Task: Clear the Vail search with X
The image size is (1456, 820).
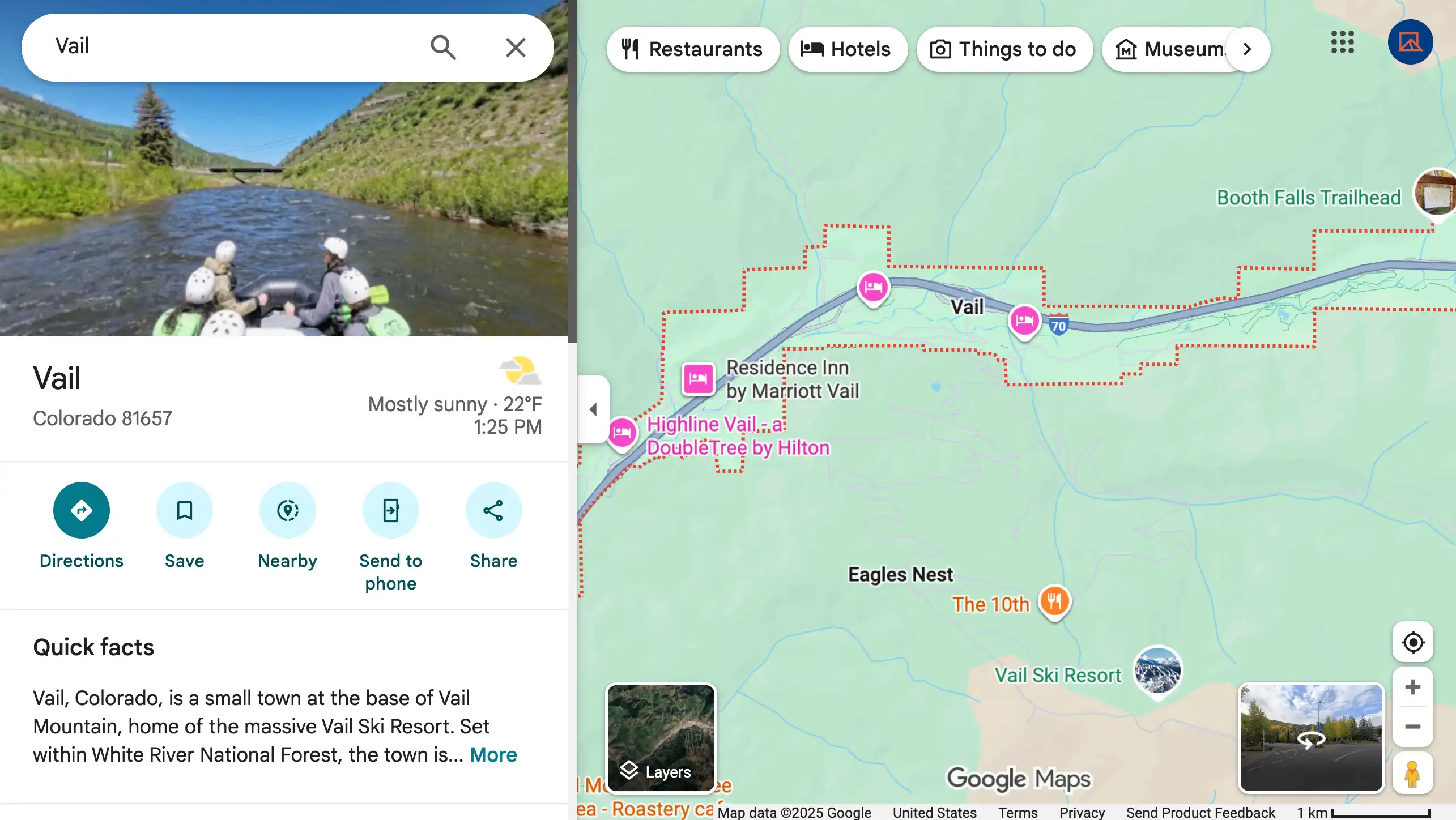Action: (515, 47)
